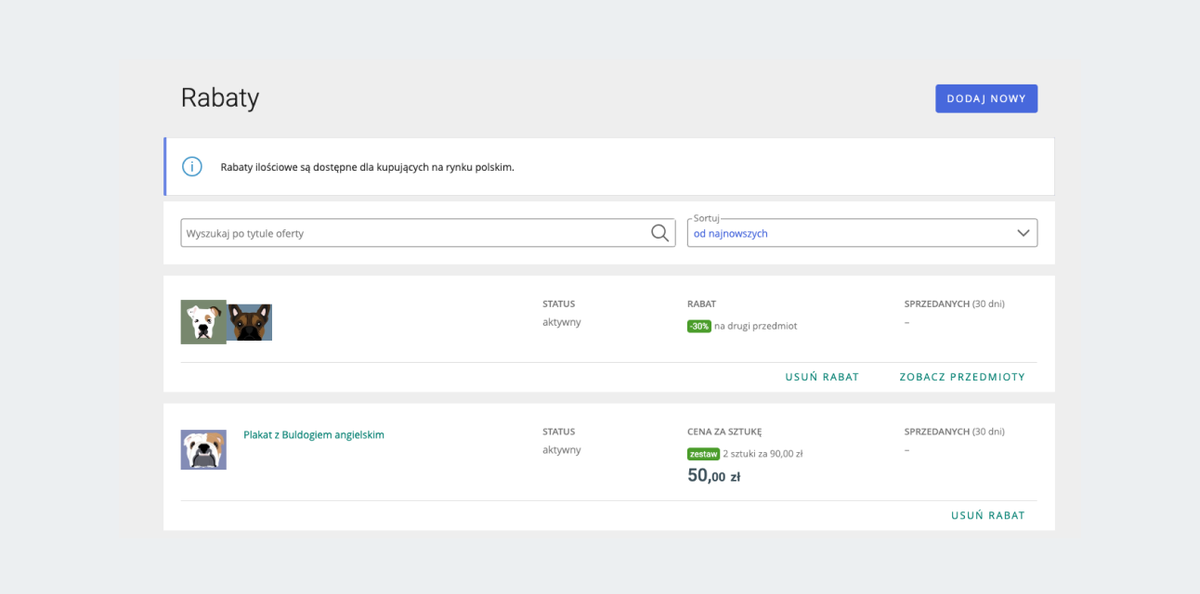Open the Sortuj 'od najnowszych' dropdown

click(x=850, y=233)
